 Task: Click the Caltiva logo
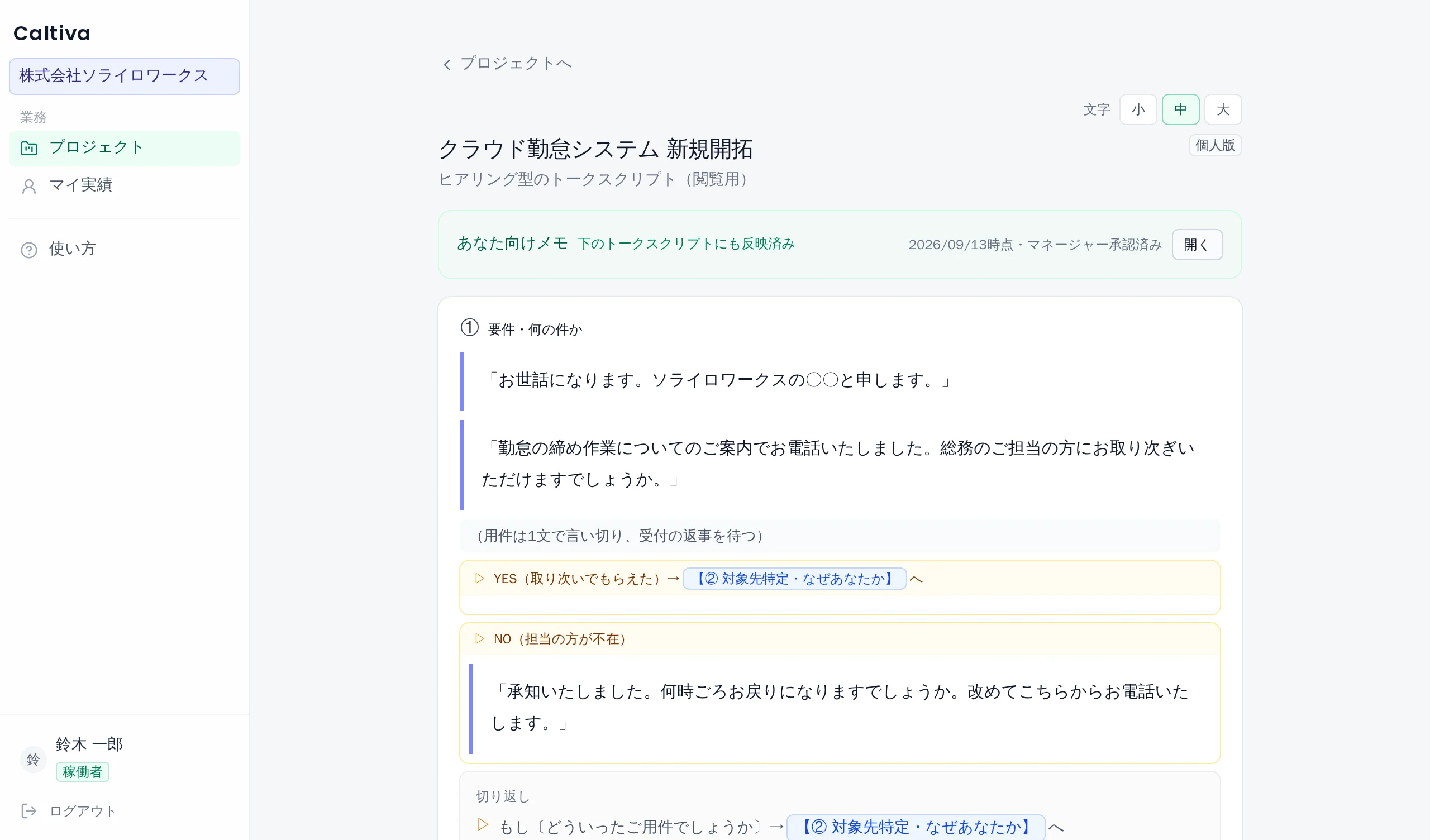51,34
